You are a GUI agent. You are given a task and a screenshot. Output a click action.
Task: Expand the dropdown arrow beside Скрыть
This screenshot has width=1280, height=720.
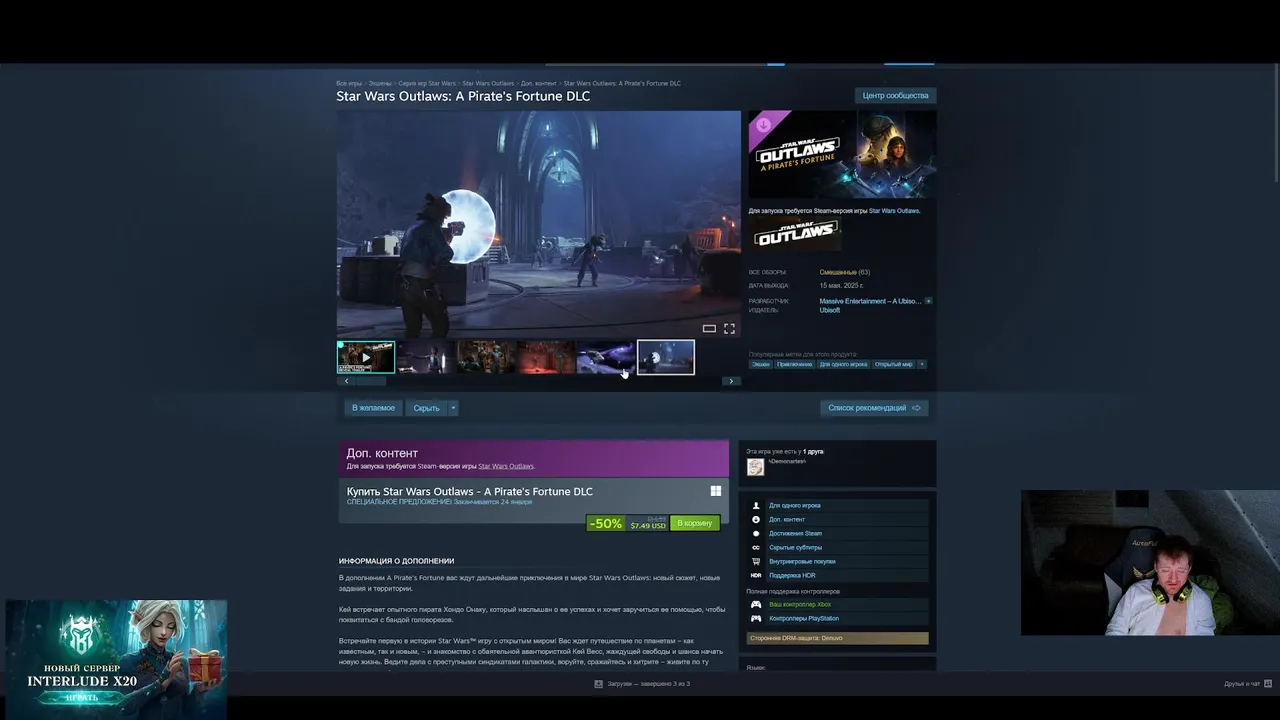tap(453, 408)
